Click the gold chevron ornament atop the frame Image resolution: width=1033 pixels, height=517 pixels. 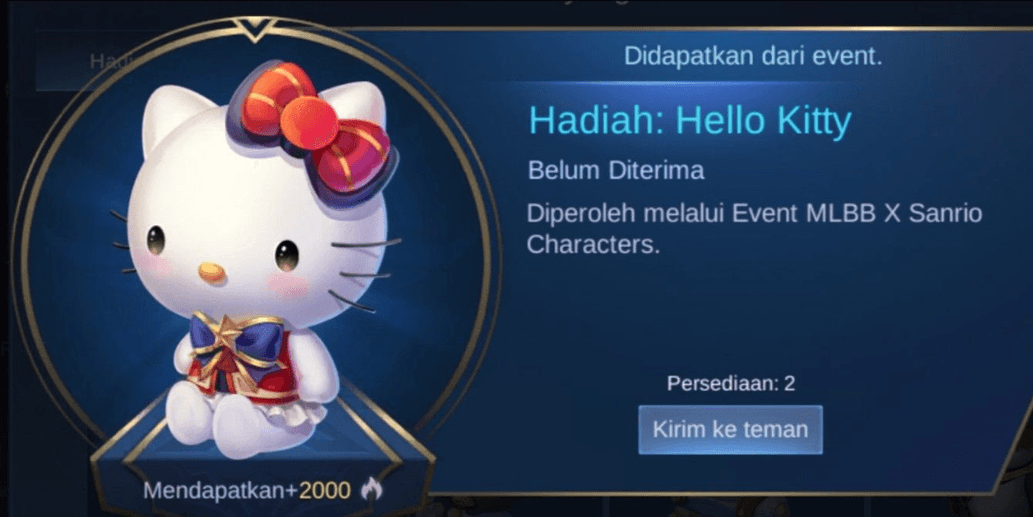click(254, 28)
